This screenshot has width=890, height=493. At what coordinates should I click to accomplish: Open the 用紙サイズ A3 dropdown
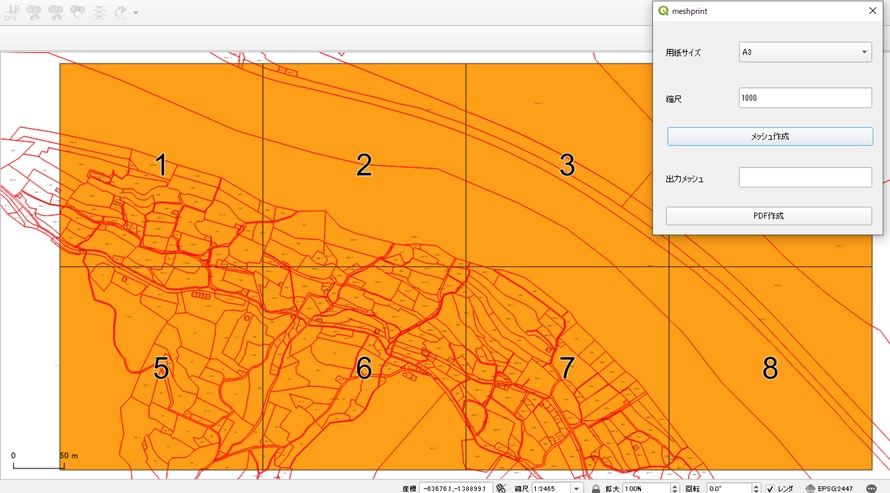tap(805, 52)
